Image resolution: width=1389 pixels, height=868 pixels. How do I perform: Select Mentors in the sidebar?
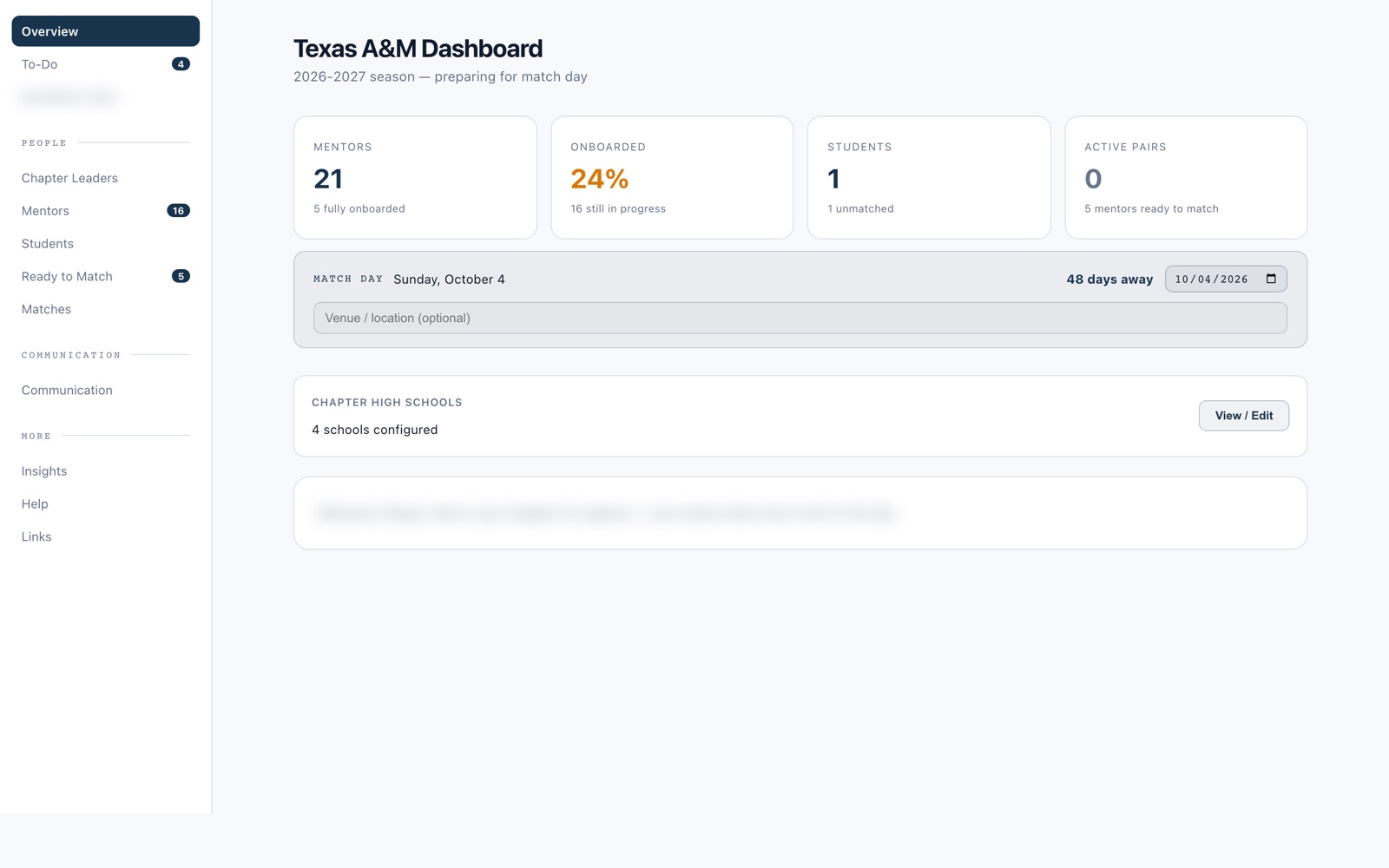click(x=106, y=211)
